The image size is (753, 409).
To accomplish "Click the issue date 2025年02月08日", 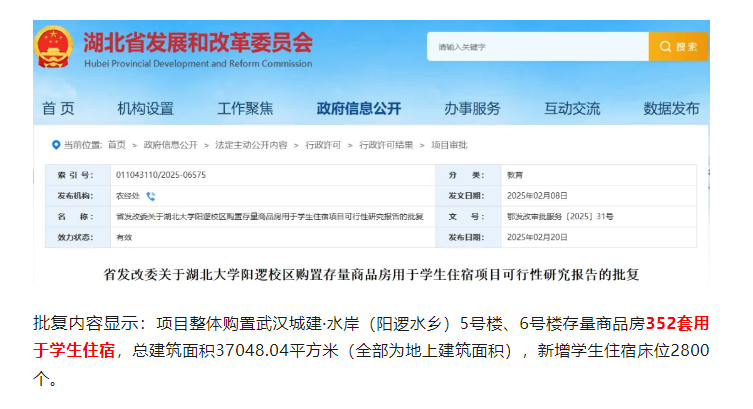I will pos(537,196).
